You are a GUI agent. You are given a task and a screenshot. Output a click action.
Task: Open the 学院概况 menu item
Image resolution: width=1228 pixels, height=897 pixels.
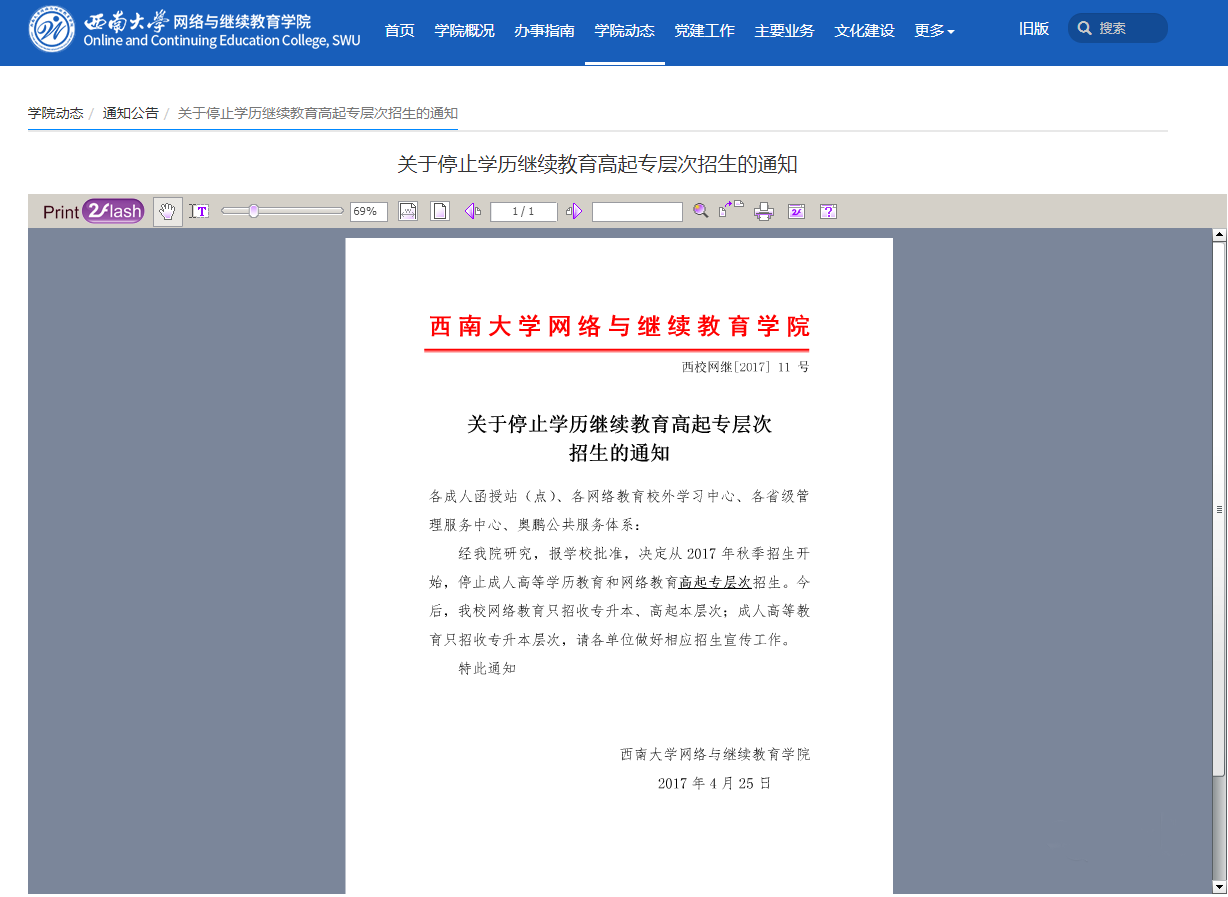tap(465, 31)
